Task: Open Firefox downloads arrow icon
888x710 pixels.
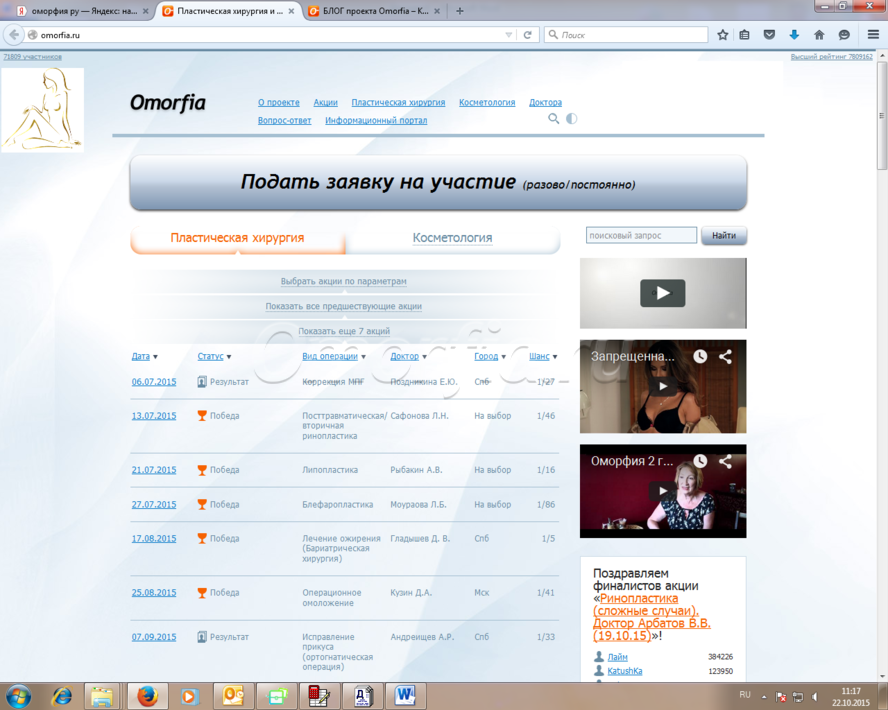Action: 794,35
